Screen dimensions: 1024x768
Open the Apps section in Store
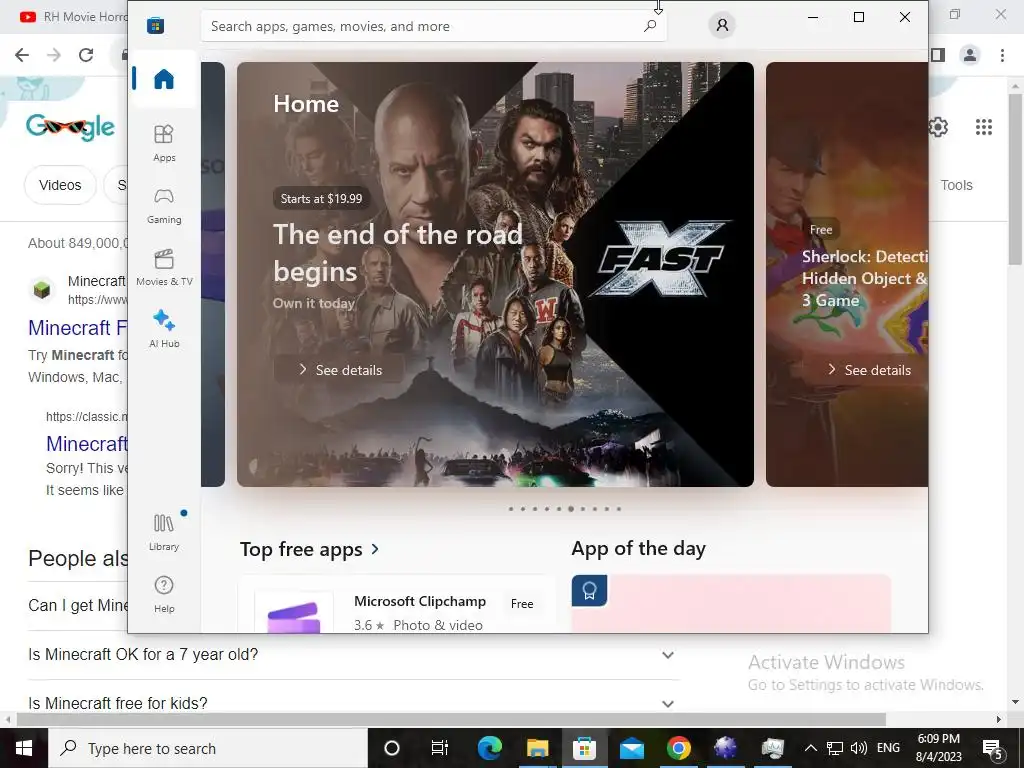click(x=164, y=143)
